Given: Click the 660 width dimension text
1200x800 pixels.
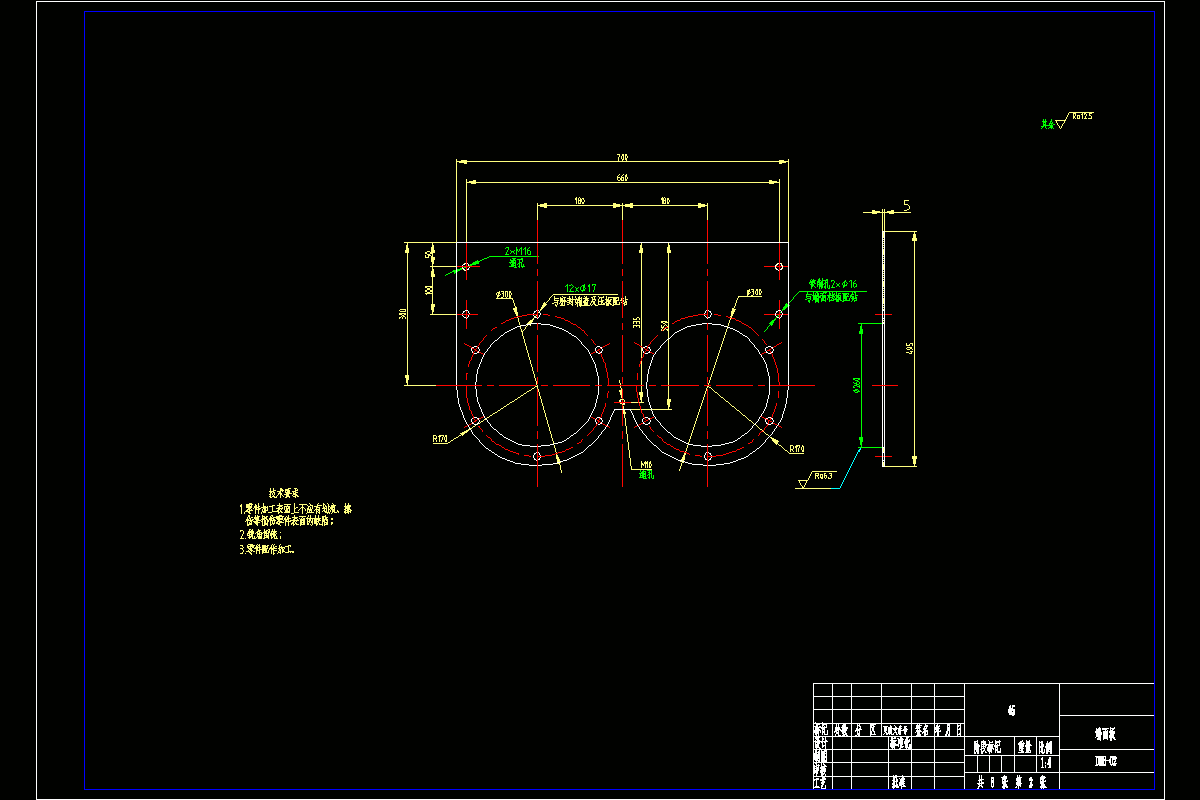Looking at the screenshot, I should [621, 178].
